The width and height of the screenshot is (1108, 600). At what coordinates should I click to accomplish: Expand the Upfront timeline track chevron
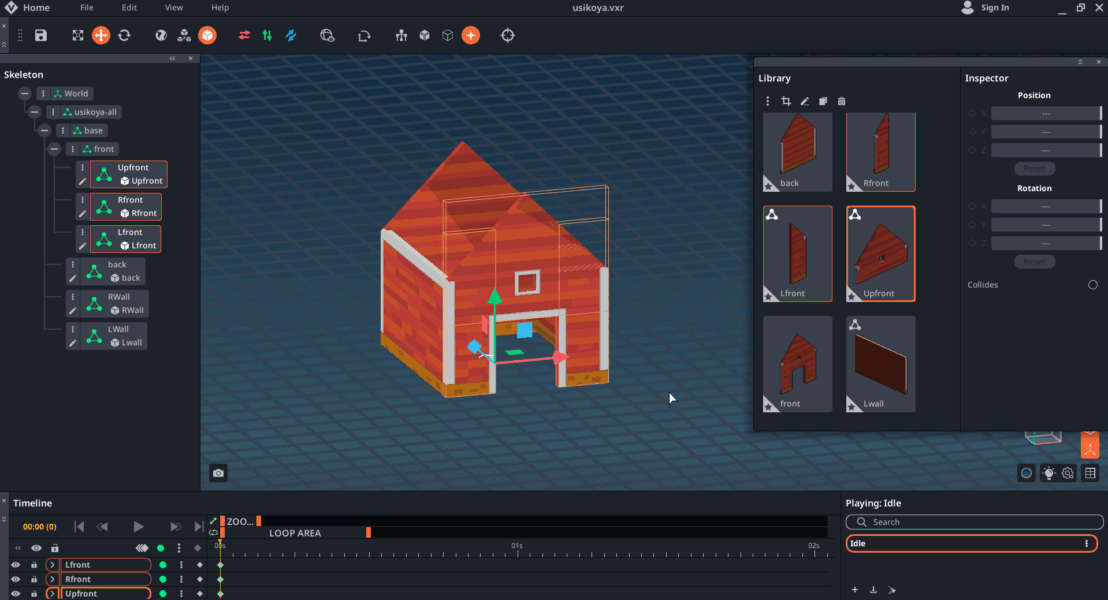(x=52, y=594)
